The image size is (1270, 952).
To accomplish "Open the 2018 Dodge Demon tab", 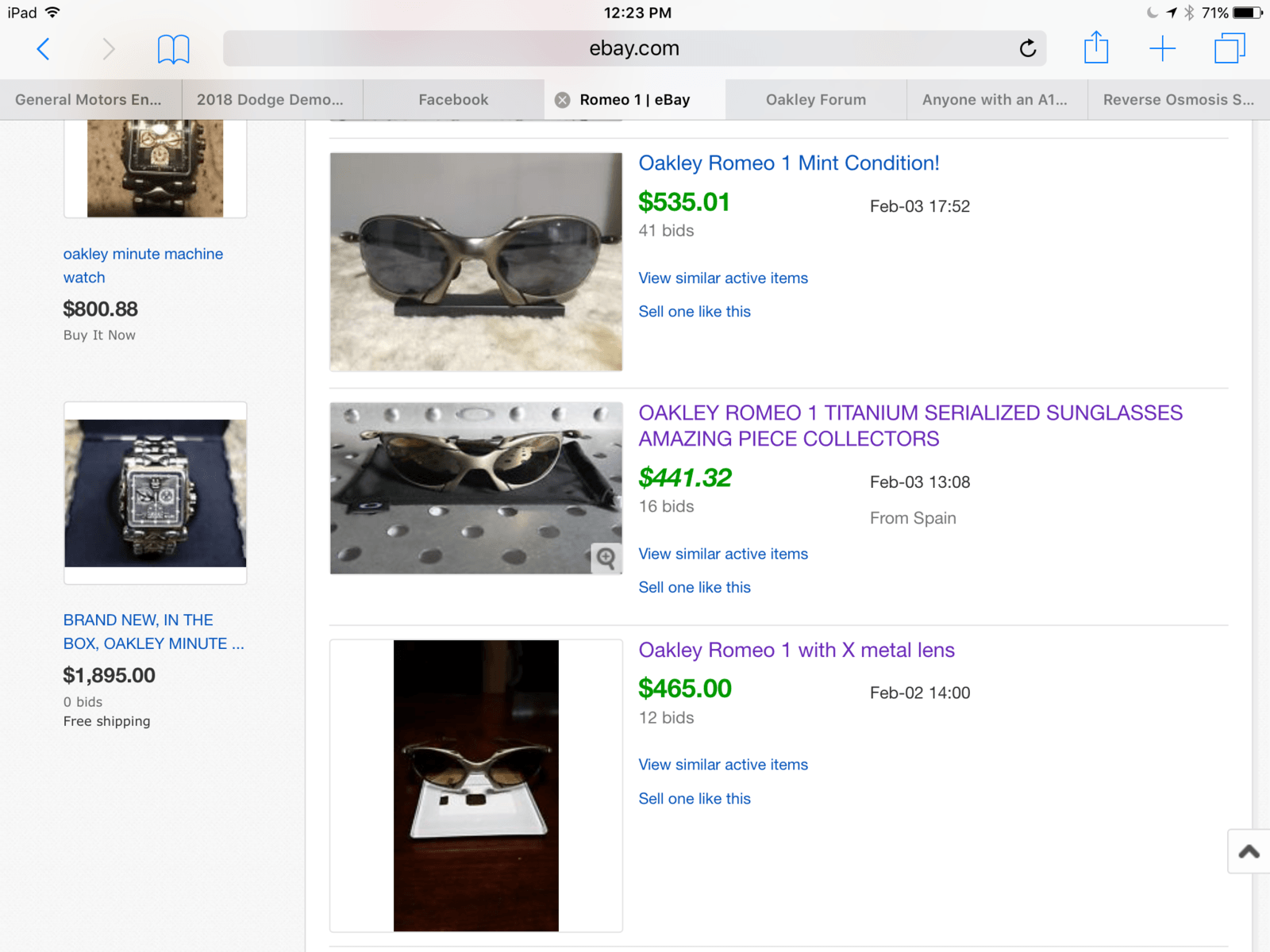I will [270, 100].
